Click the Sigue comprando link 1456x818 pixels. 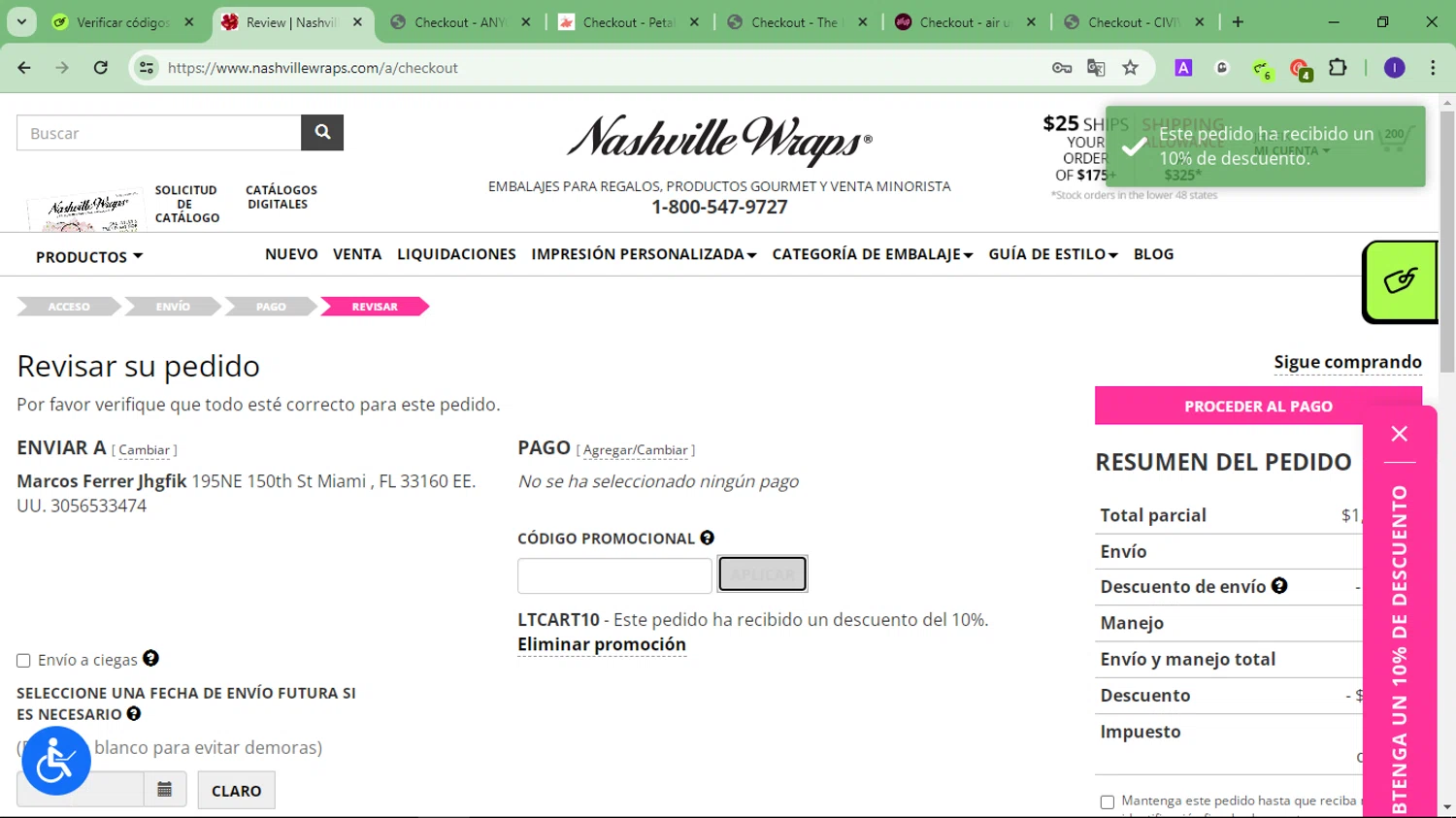1347,362
